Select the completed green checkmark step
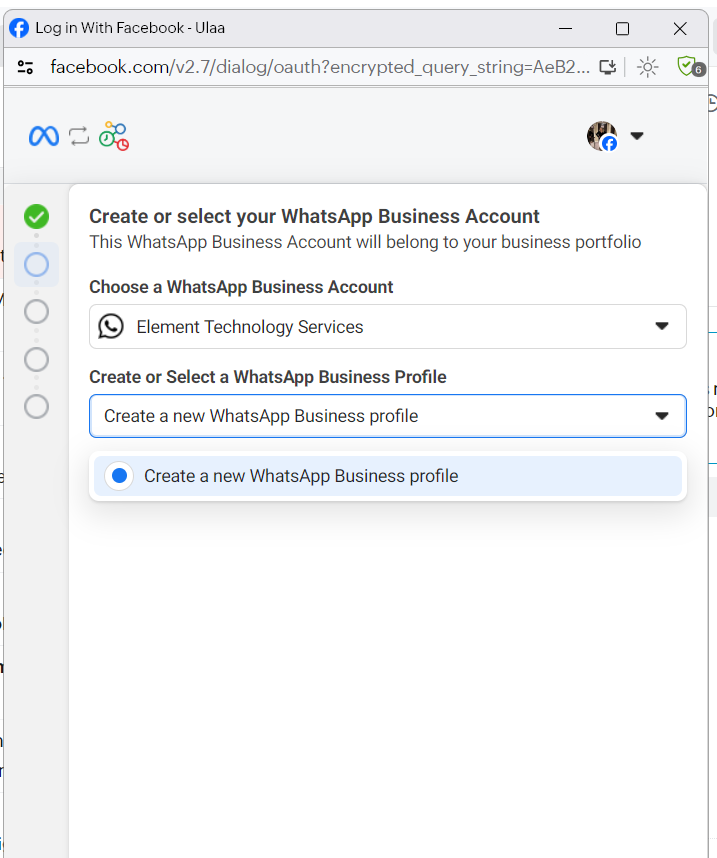 click(37, 217)
